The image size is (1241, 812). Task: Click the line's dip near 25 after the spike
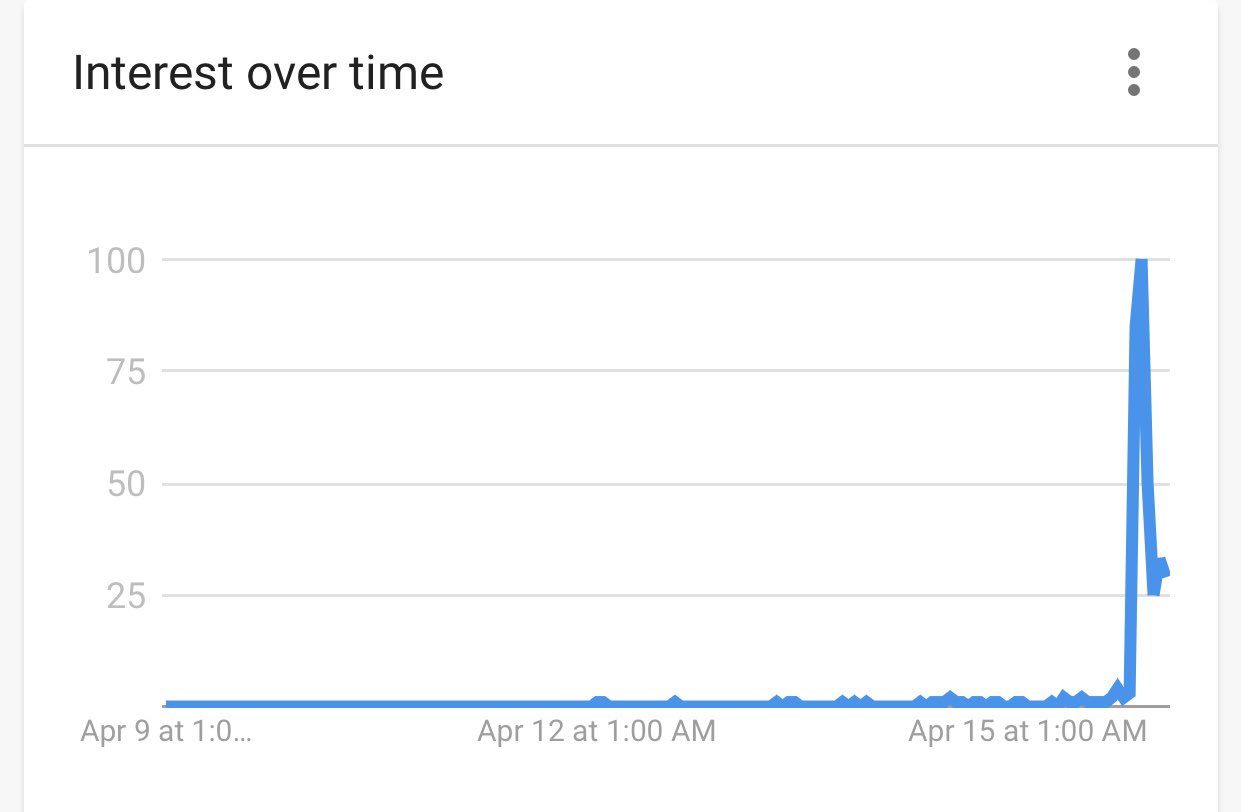coord(1154,590)
